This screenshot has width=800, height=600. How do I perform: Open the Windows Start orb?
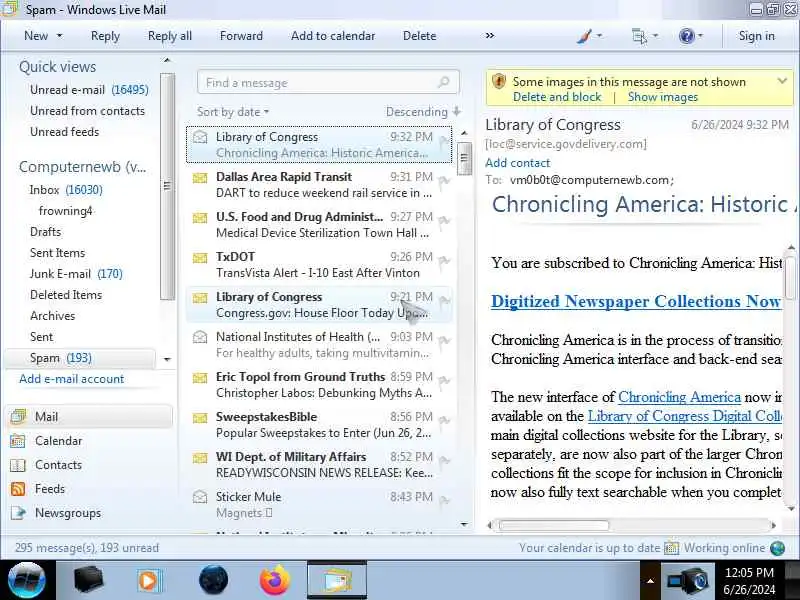click(27, 580)
